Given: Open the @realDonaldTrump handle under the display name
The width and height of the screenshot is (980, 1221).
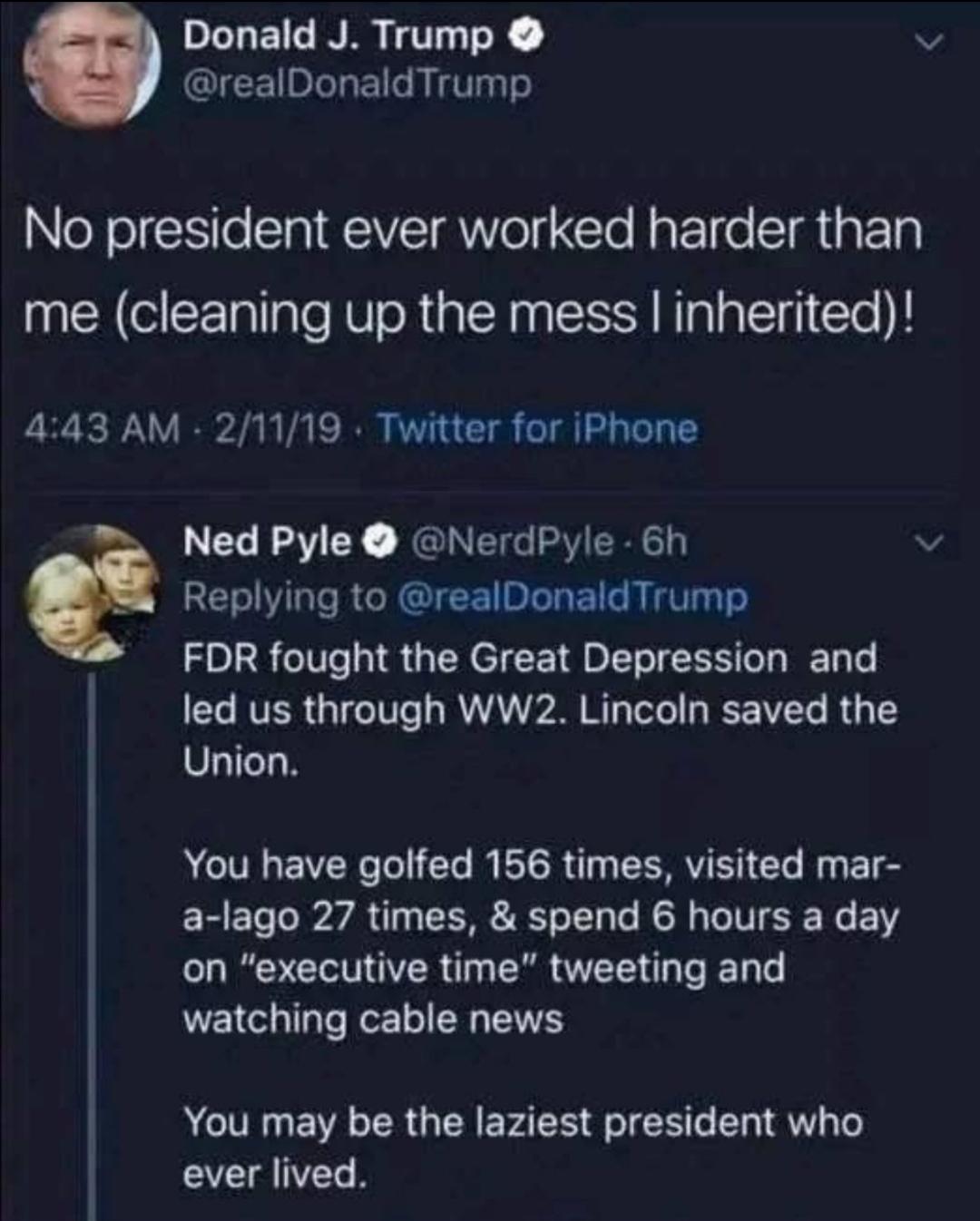Looking at the screenshot, I should pyautogui.click(x=358, y=83).
